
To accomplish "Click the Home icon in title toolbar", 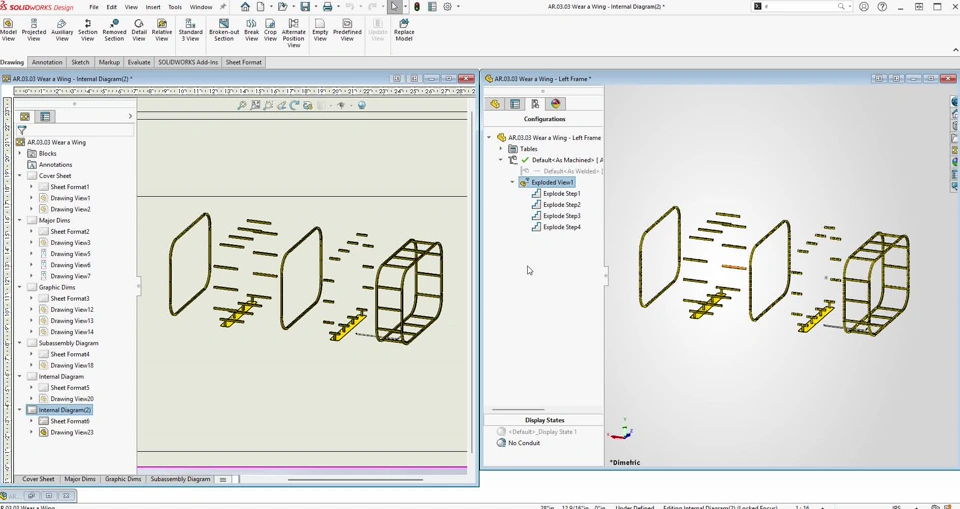I will tap(245, 7).
